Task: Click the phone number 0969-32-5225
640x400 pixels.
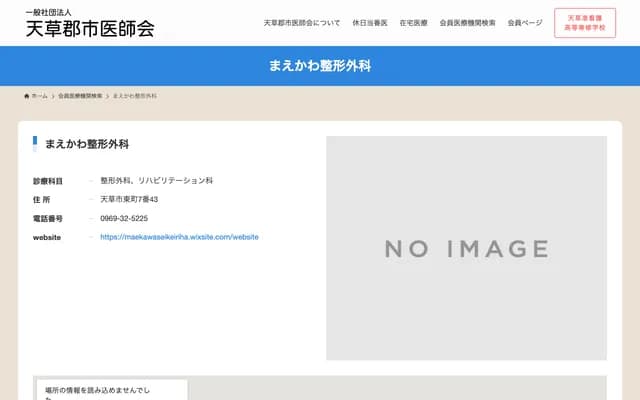Action: [124, 218]
